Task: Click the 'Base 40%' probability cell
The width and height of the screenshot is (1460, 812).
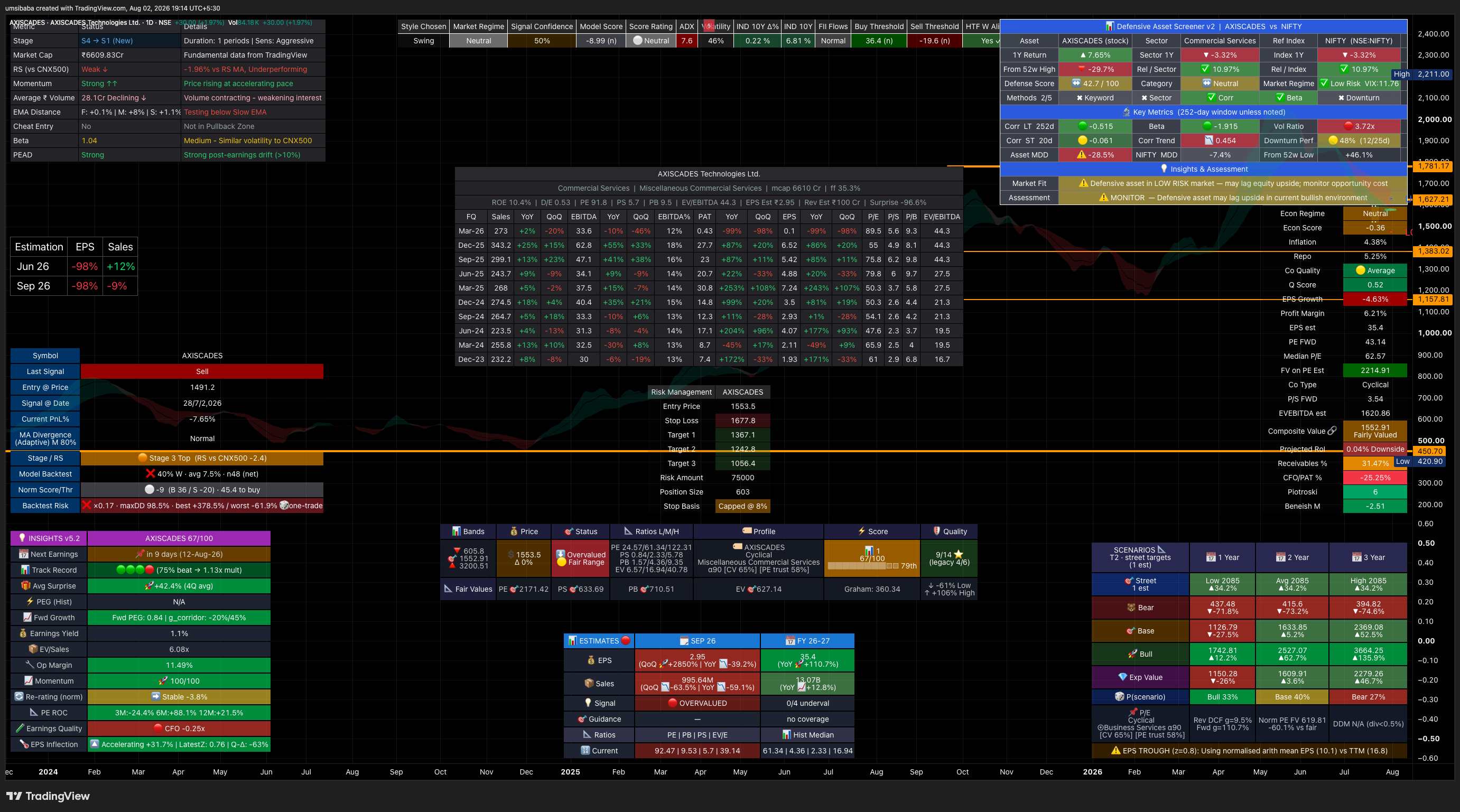Action: pos(1292,697)
